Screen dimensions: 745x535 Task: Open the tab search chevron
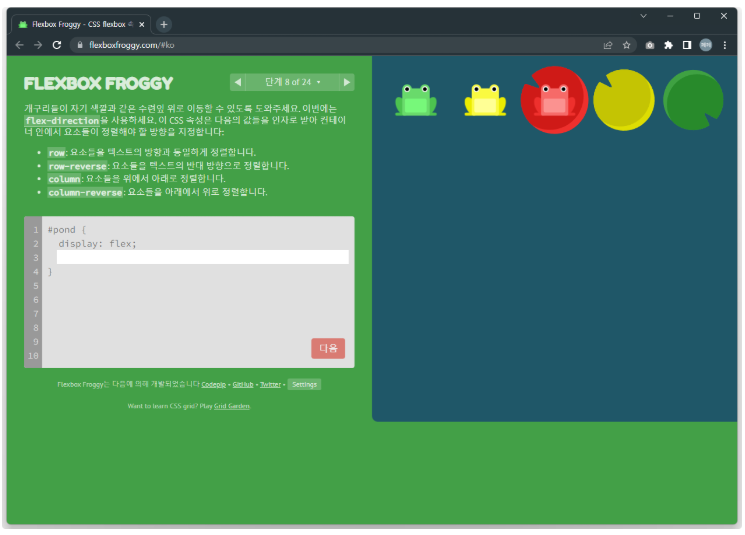(643, 16)
